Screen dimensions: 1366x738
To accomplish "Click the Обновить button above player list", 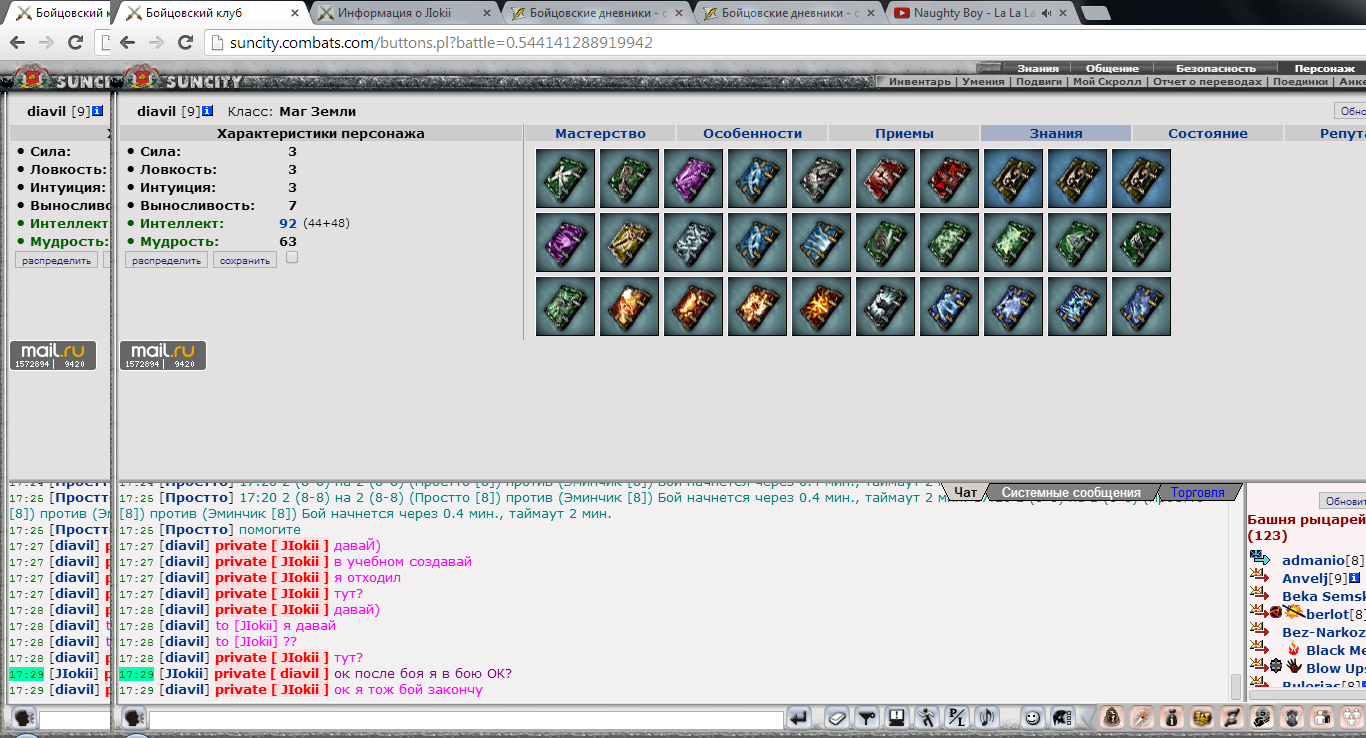I will 1343,501.
